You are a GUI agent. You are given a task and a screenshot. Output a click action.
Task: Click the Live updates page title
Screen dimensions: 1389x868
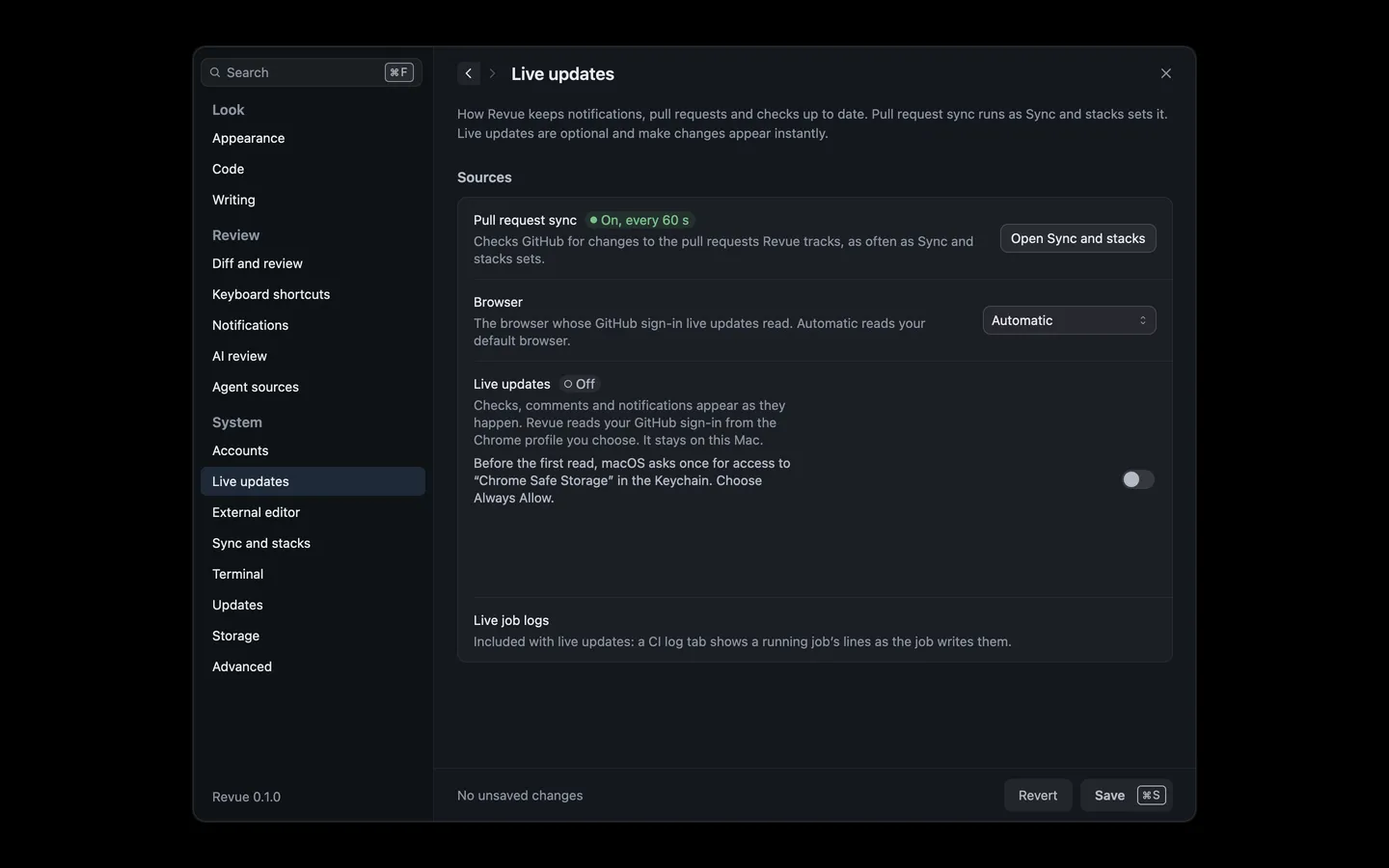click(x=562, y=74)
